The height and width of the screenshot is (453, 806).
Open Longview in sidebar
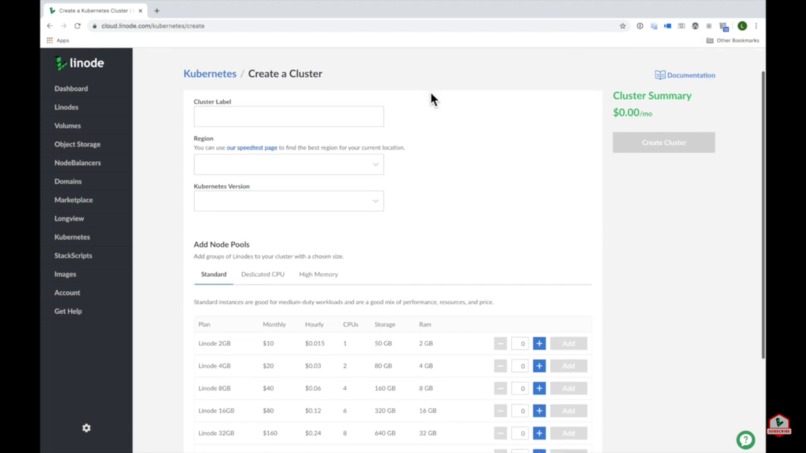pos(69,219)
